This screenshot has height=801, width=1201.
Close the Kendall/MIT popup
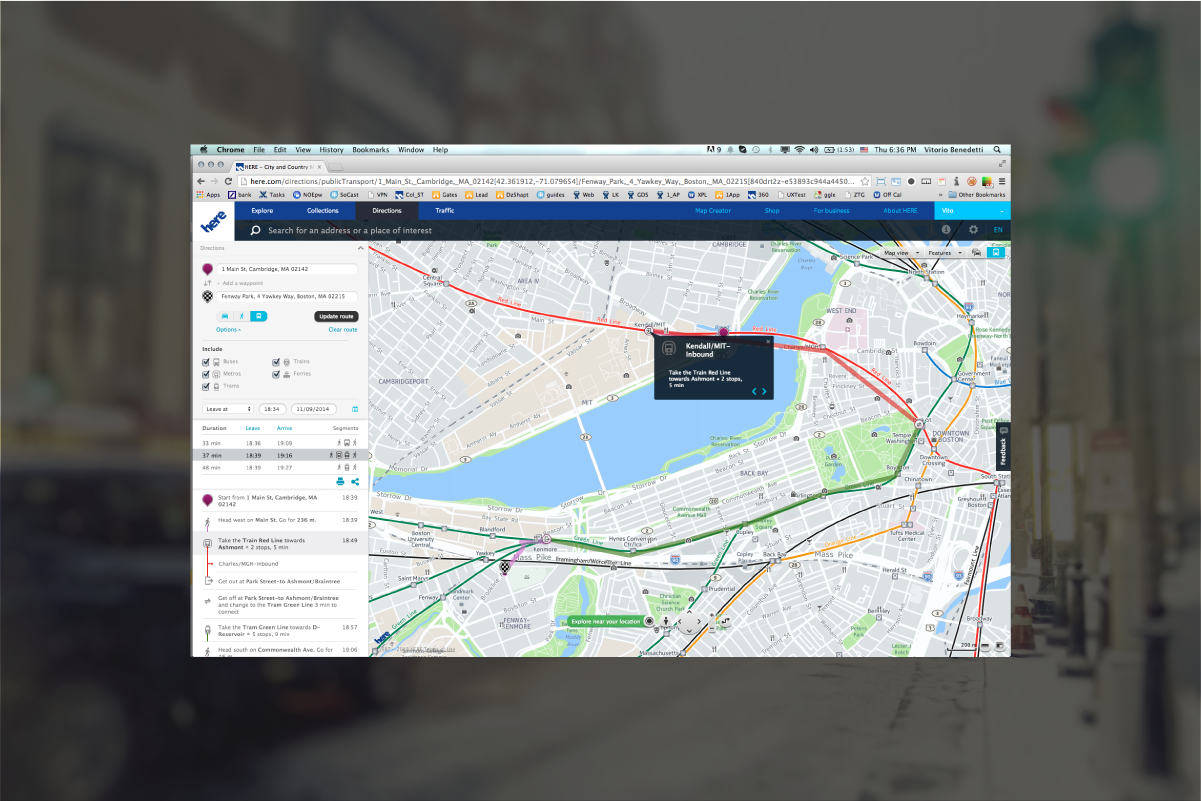(x=768, y=342)
